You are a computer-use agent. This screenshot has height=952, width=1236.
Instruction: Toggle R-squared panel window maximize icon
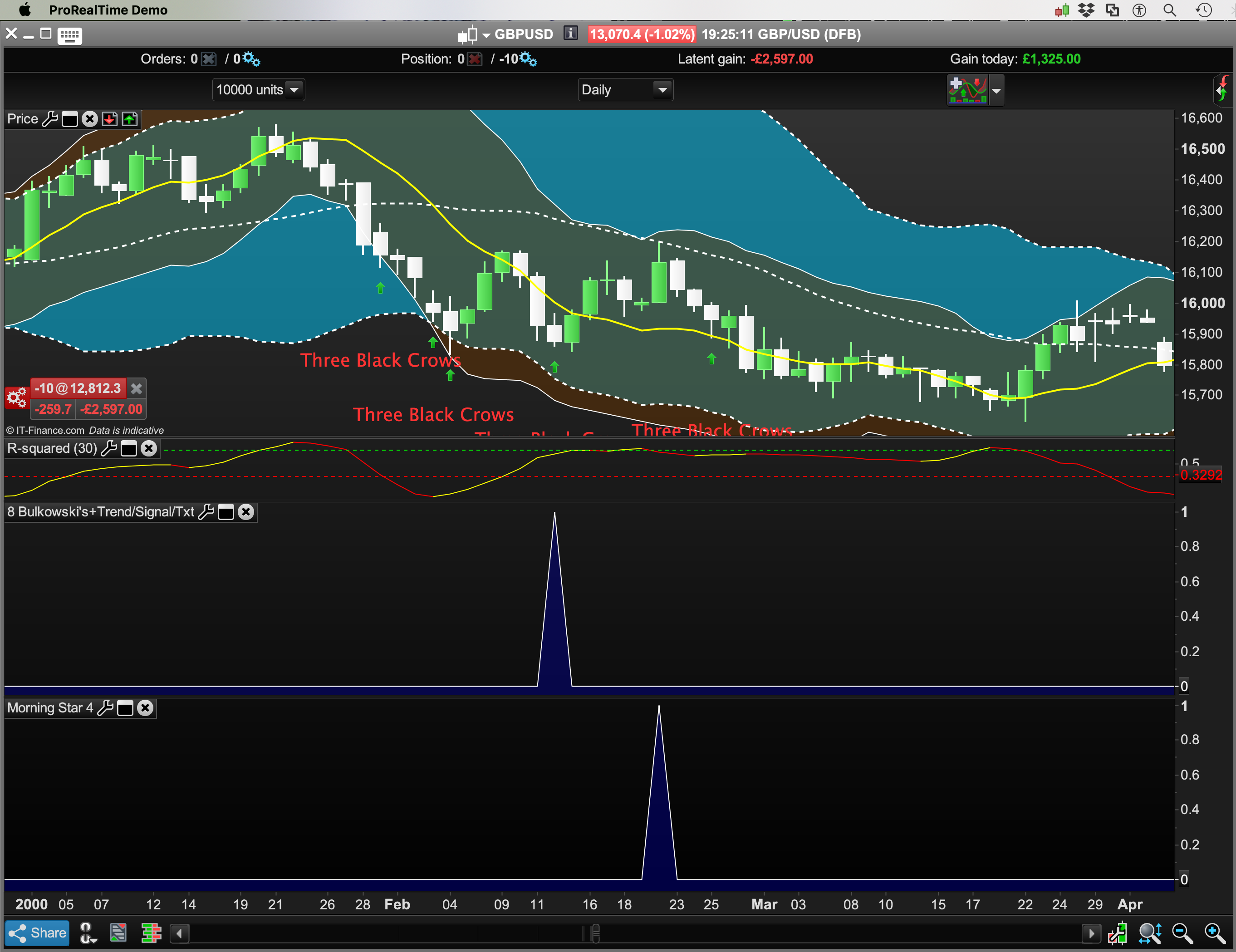pos(129,449)
